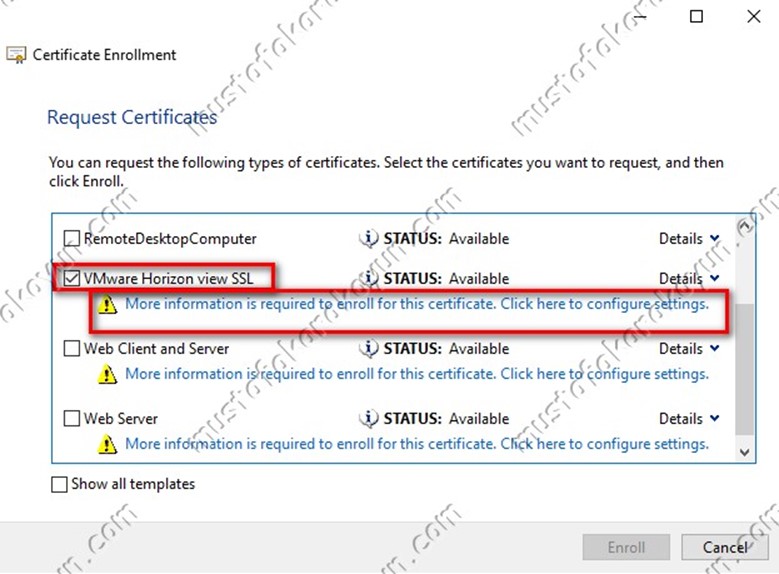Click the scroll down arrow of certificate list
Viewport: 779px width, 574px height.
tap(744, 452)
